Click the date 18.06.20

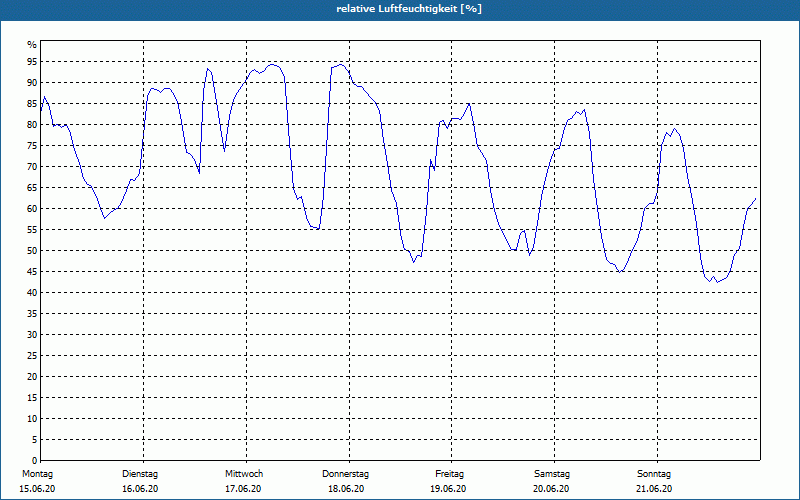pyautogui.click(x=346, y=489)
